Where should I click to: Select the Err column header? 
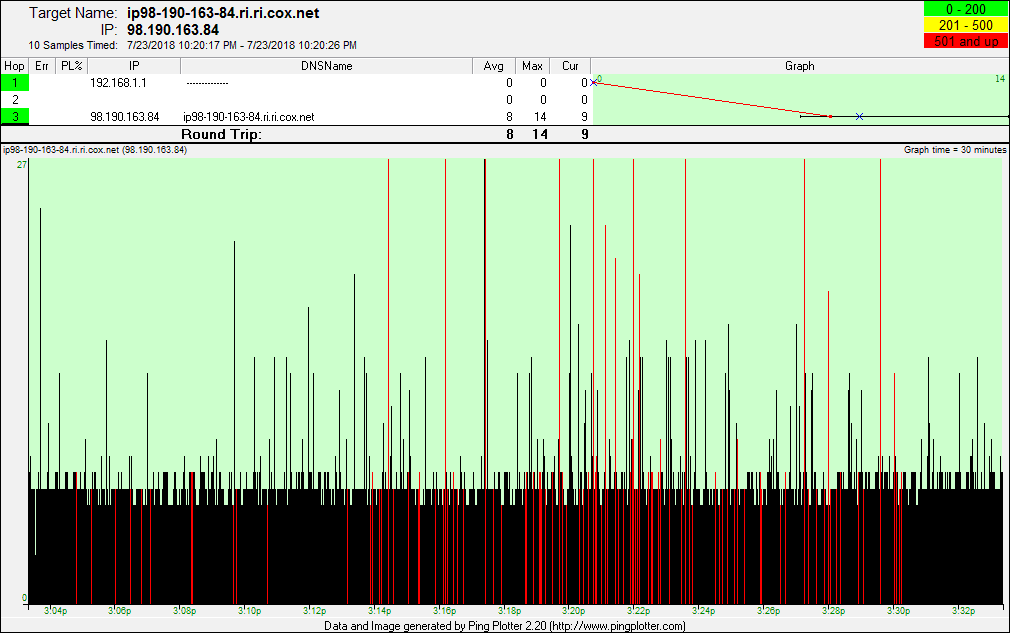coord(42,66)
